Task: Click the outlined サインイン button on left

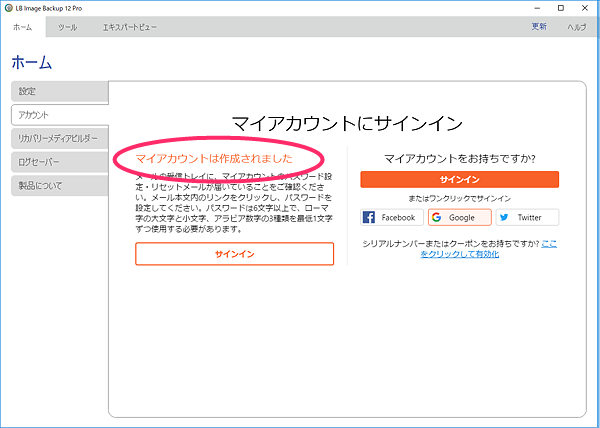Action: coord(235,254)
